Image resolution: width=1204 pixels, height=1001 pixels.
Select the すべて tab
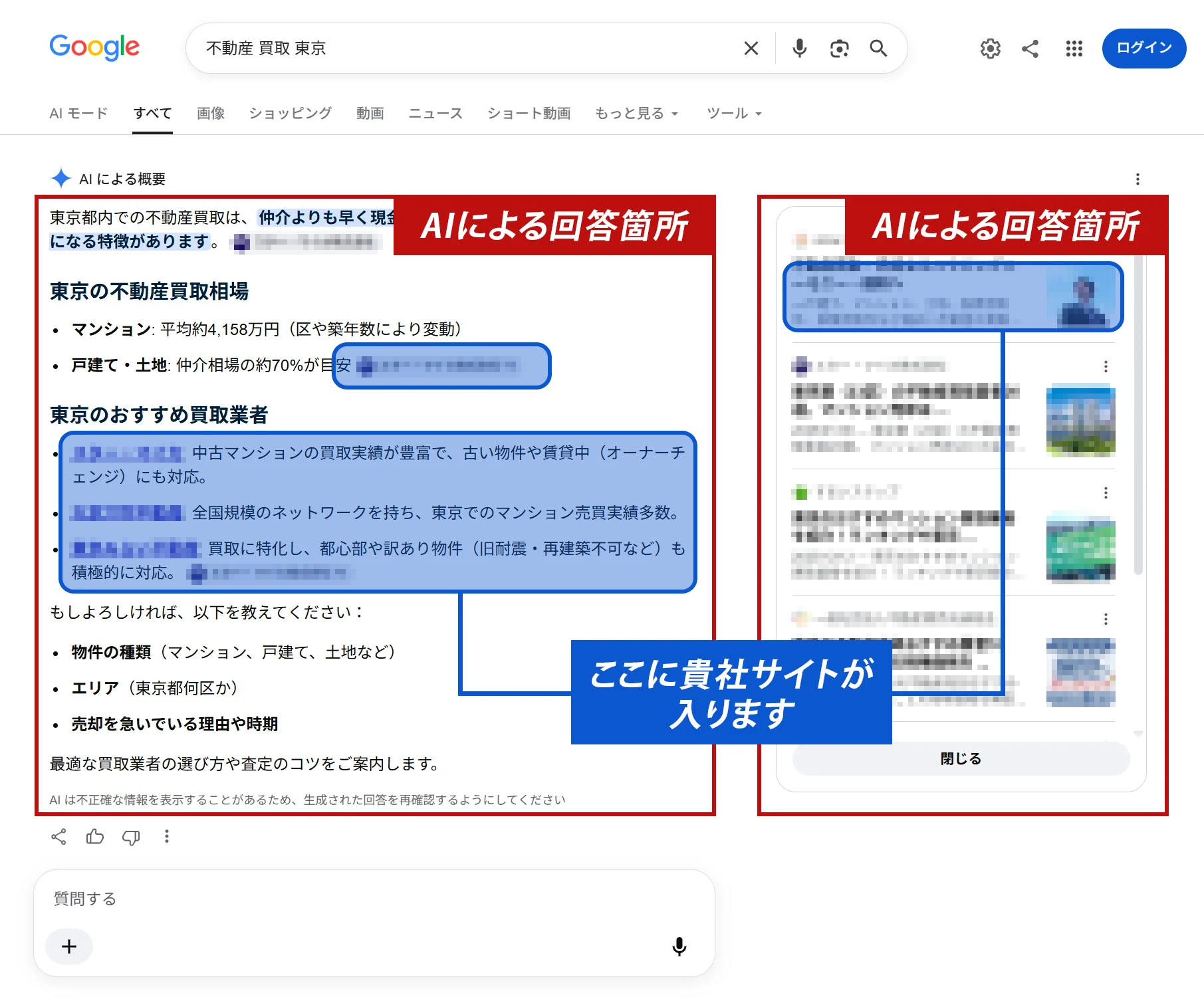click(x=152, y=114)
